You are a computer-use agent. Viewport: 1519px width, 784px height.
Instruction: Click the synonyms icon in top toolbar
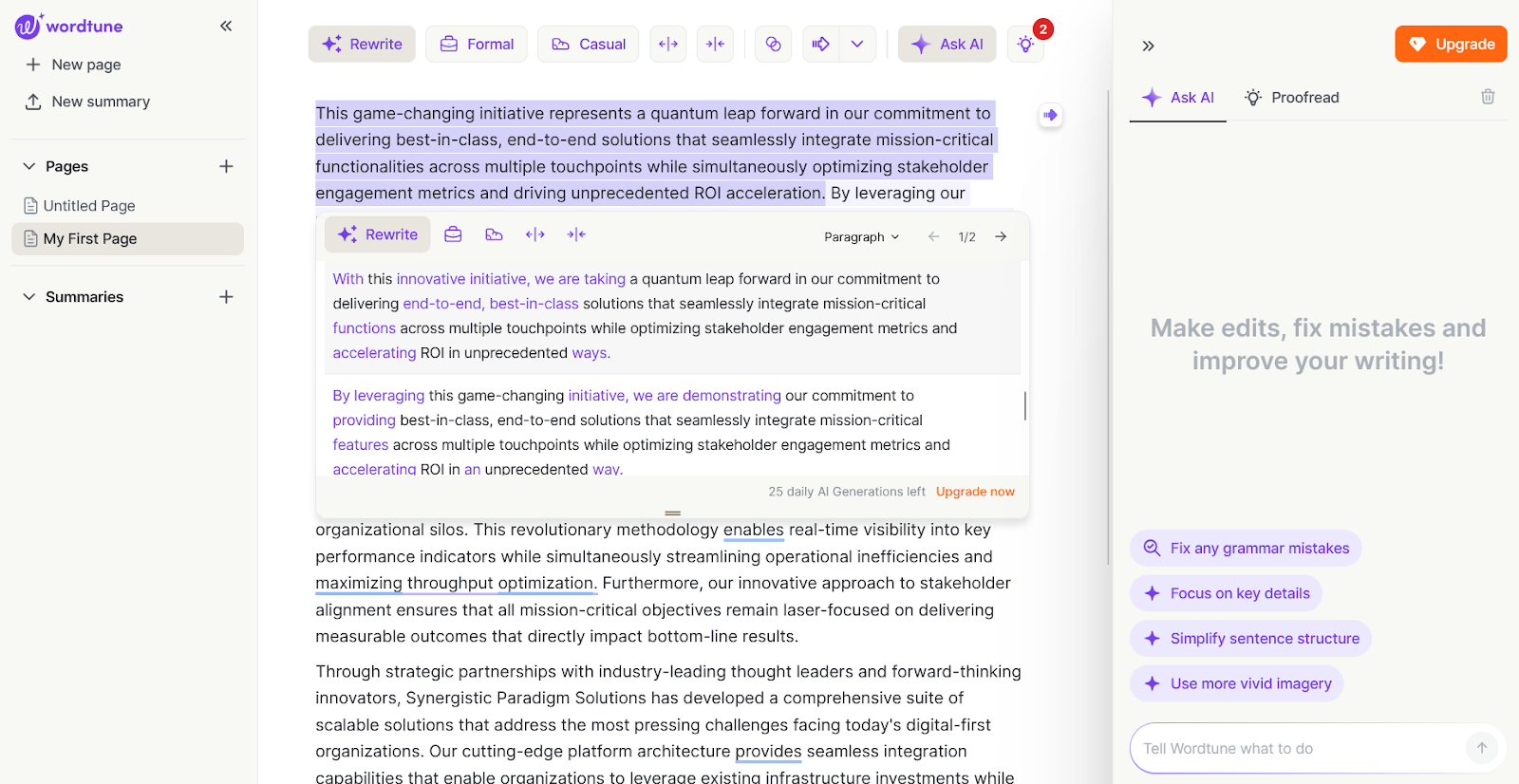tap(774, 44)
